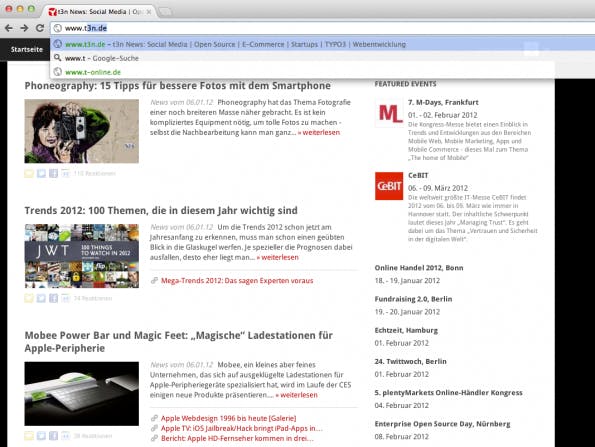The image size is (595, 447).
Task: Open Fundraising 2.0, Berlin event
Action: tap(413, 299)
